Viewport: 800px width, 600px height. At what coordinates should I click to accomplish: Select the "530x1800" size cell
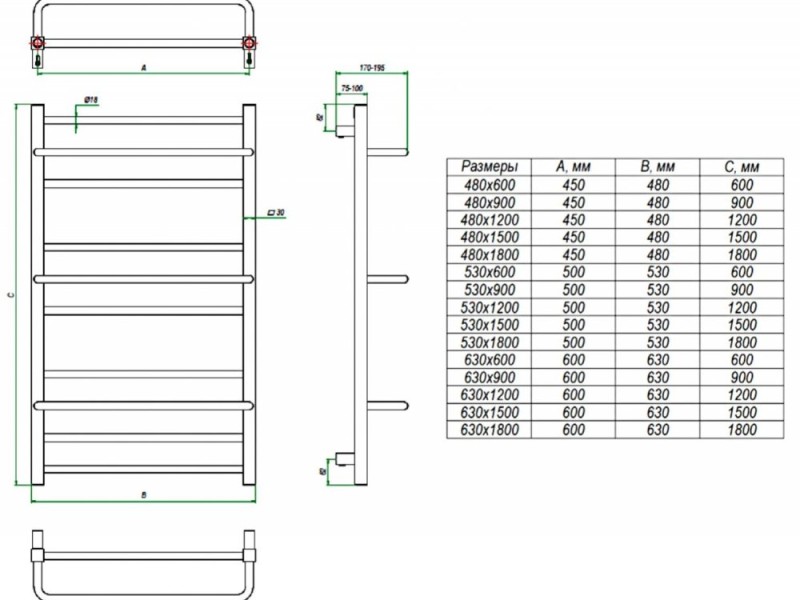489,342
